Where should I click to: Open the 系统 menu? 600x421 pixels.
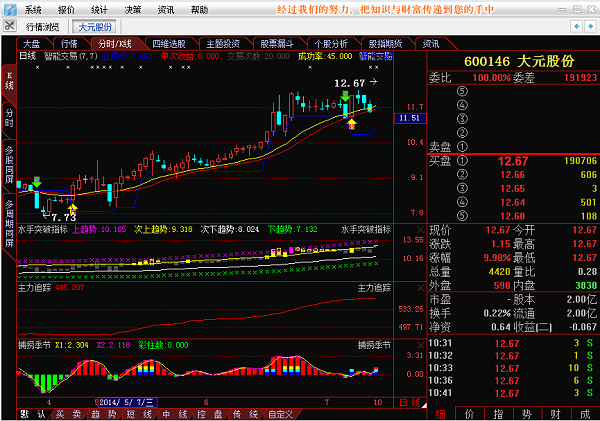click(33, 9)
